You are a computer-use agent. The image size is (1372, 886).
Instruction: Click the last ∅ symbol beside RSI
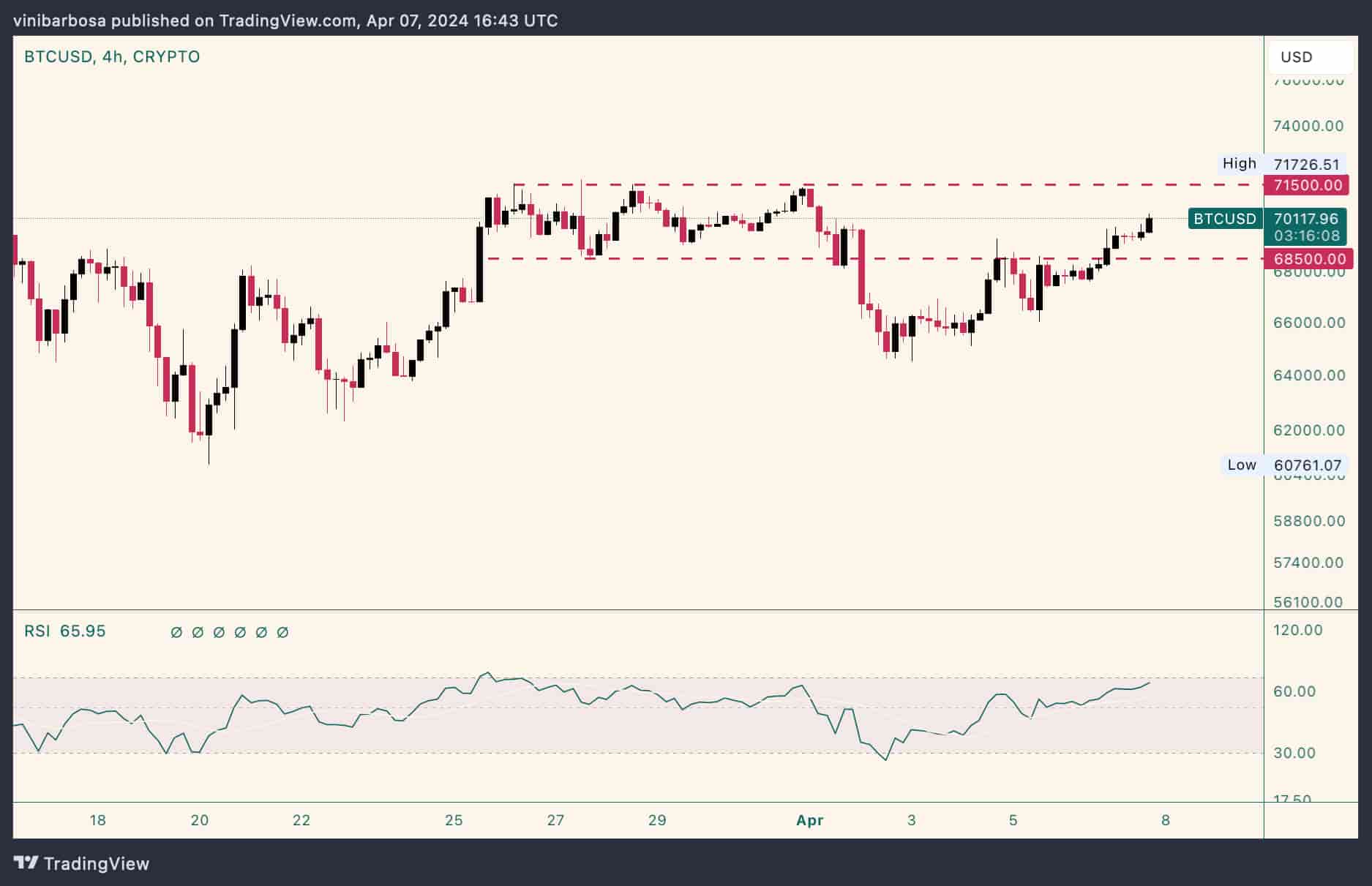pyautogui.click(x=283, y=632)
